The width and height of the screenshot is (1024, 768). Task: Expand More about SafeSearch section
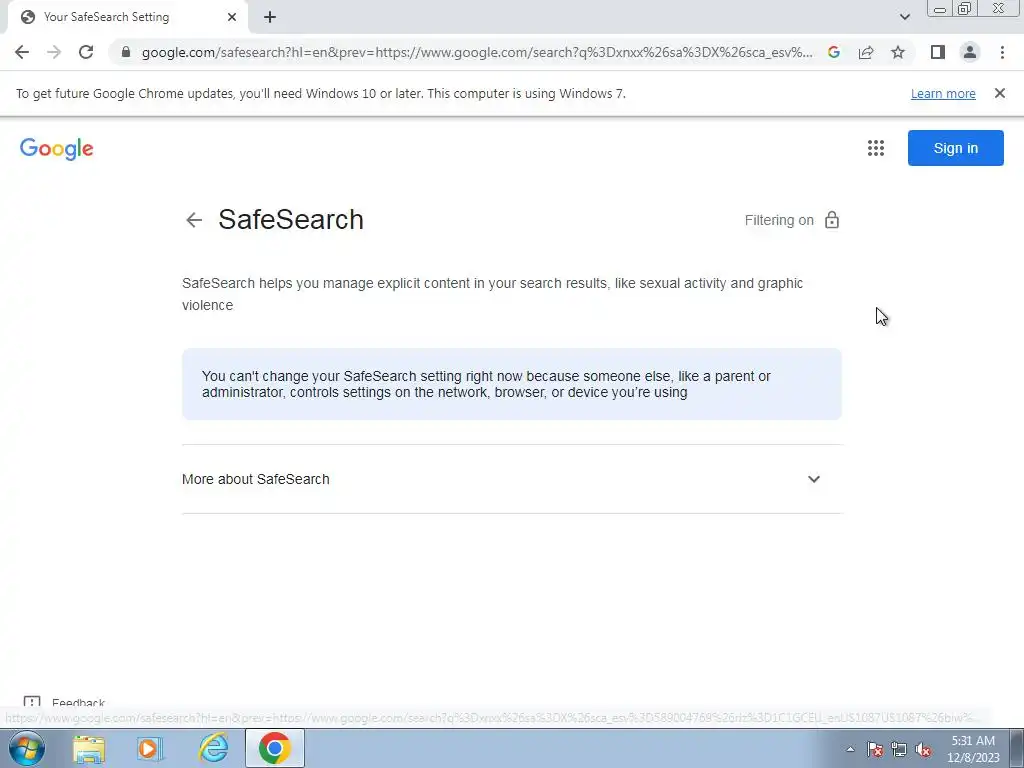click(x=511, y=479)
